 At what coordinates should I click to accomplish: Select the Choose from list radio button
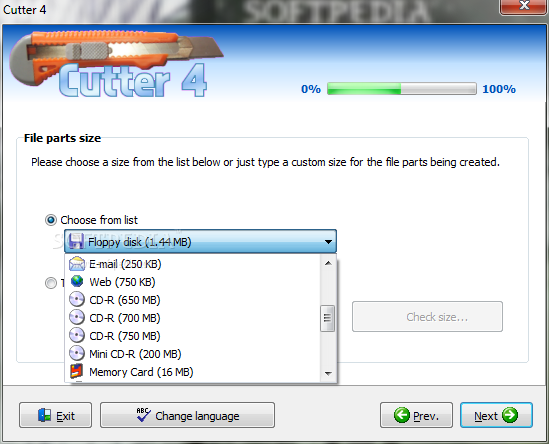tap(51, 220)
